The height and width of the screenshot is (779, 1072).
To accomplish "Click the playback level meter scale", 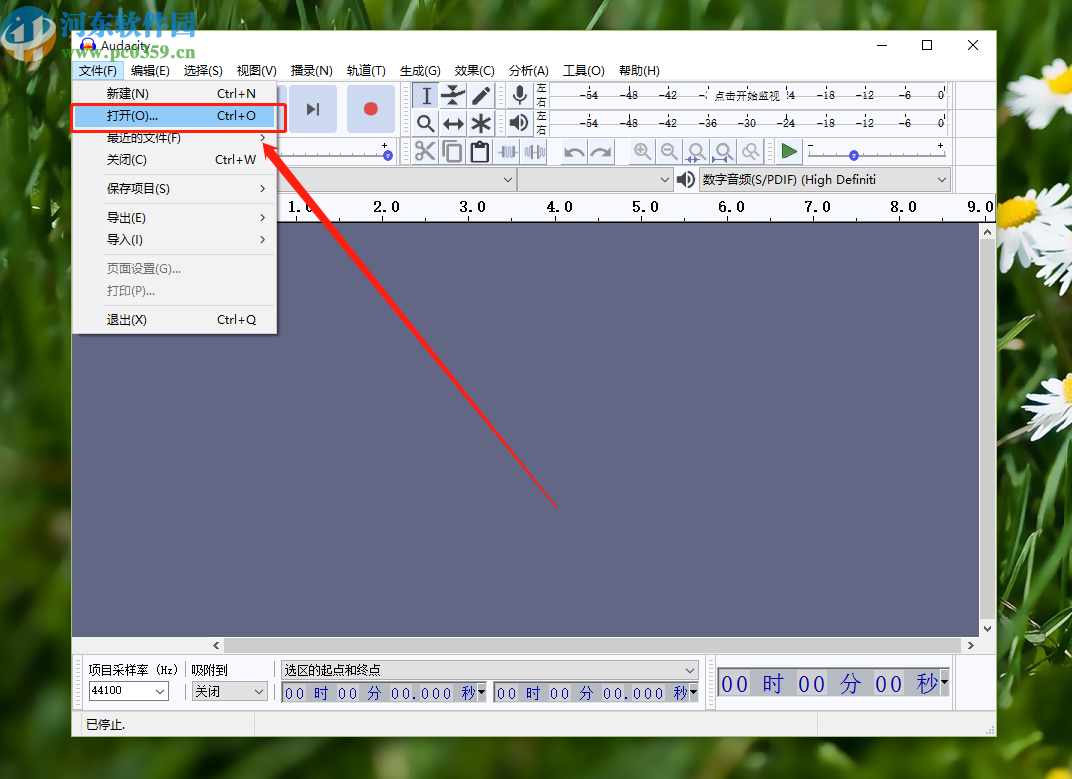I will (749, 123).
